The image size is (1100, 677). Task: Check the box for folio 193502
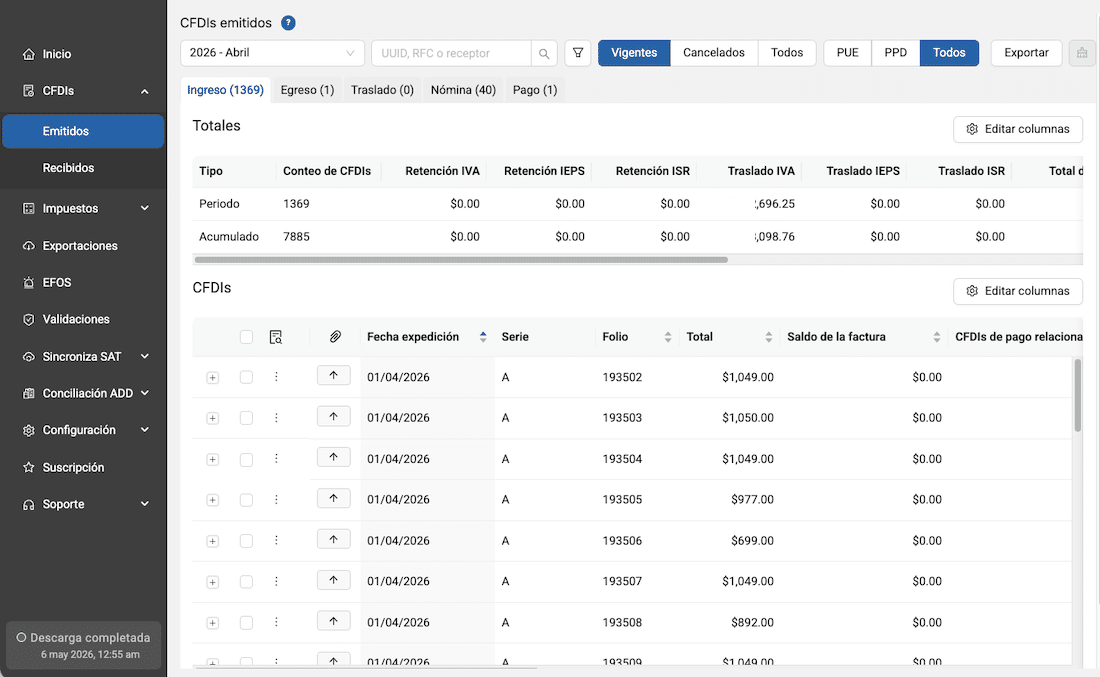246,377
